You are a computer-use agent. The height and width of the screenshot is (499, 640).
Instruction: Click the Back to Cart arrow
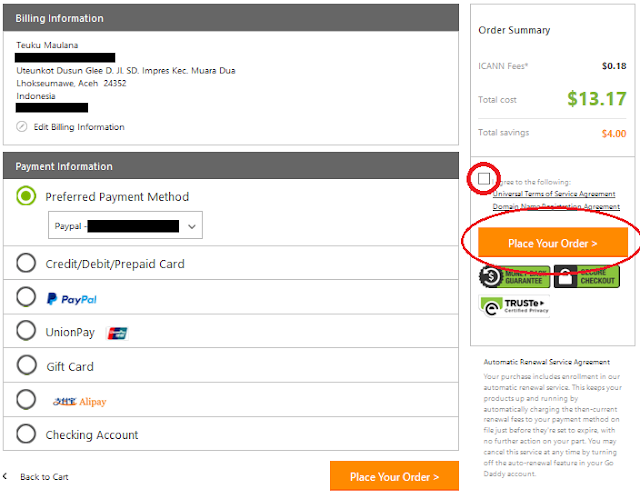coord(5,477)
